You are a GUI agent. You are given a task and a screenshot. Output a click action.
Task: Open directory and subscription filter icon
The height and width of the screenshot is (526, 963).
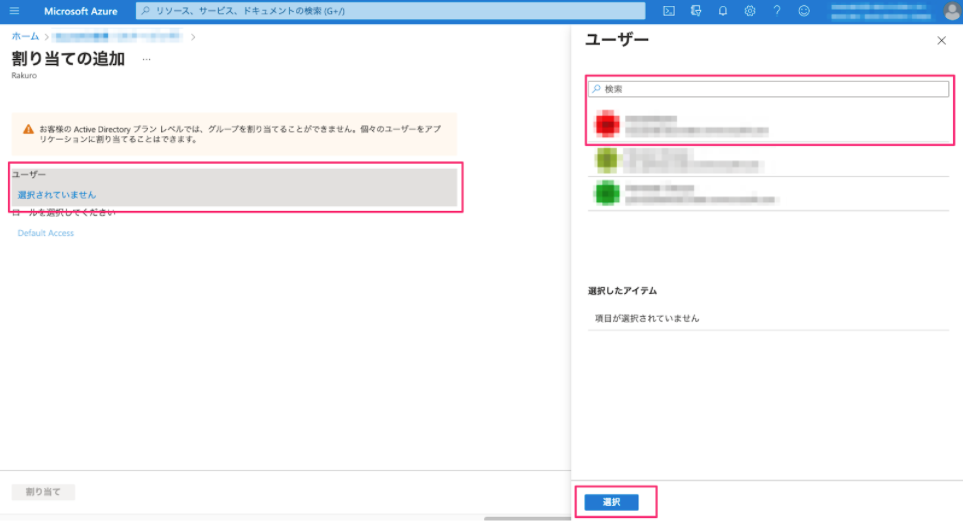[696, 11]
